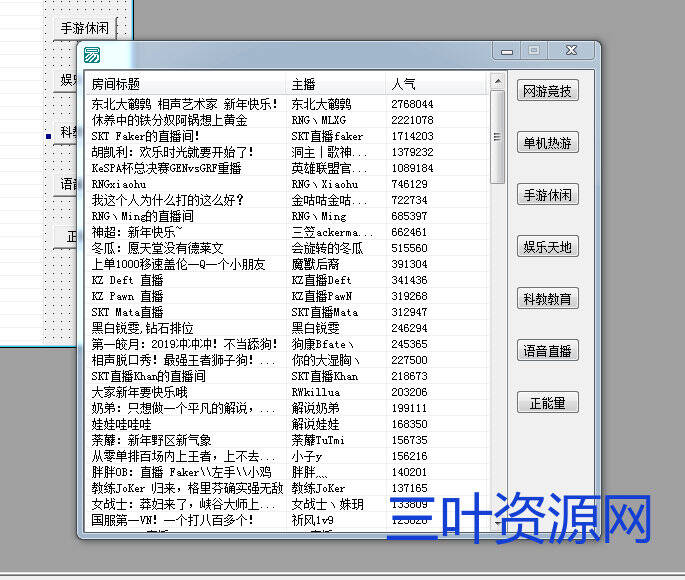Click the 网游竞技 button

pyautogui.click(x=547, y=91)
